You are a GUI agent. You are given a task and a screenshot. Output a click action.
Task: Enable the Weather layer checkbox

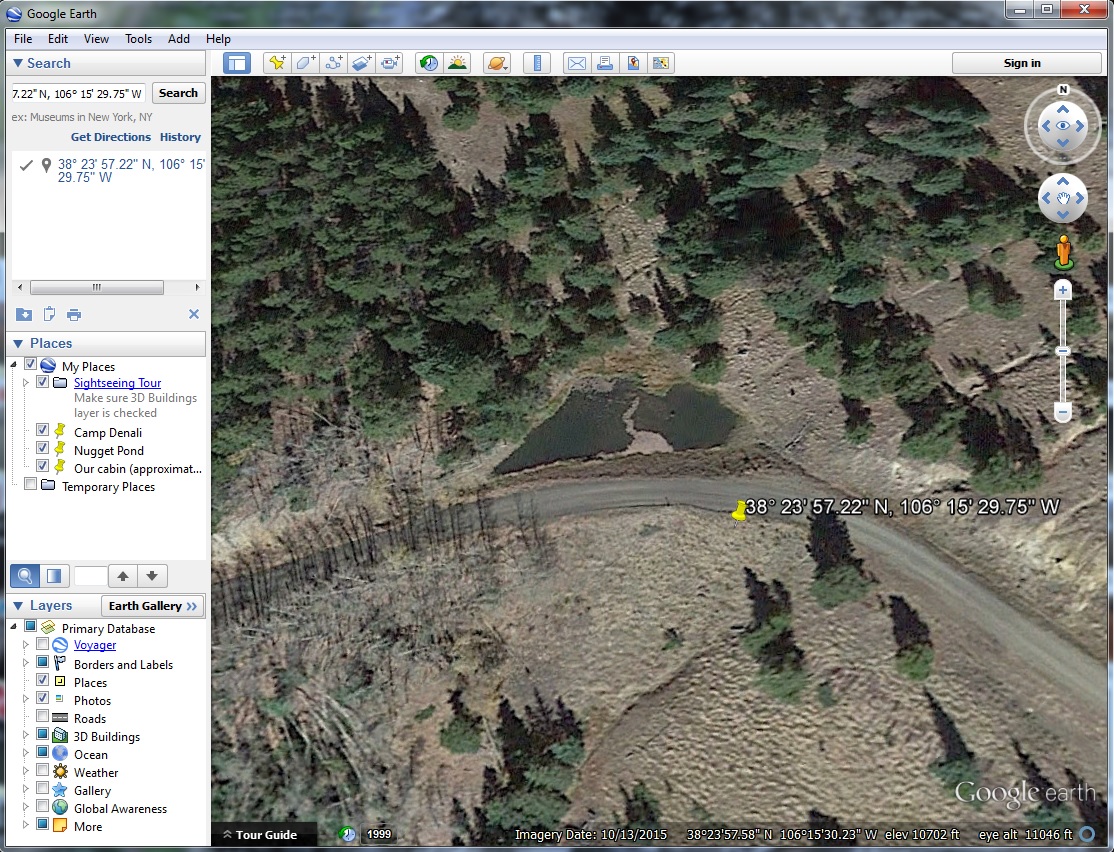click(x=42, y=770)
